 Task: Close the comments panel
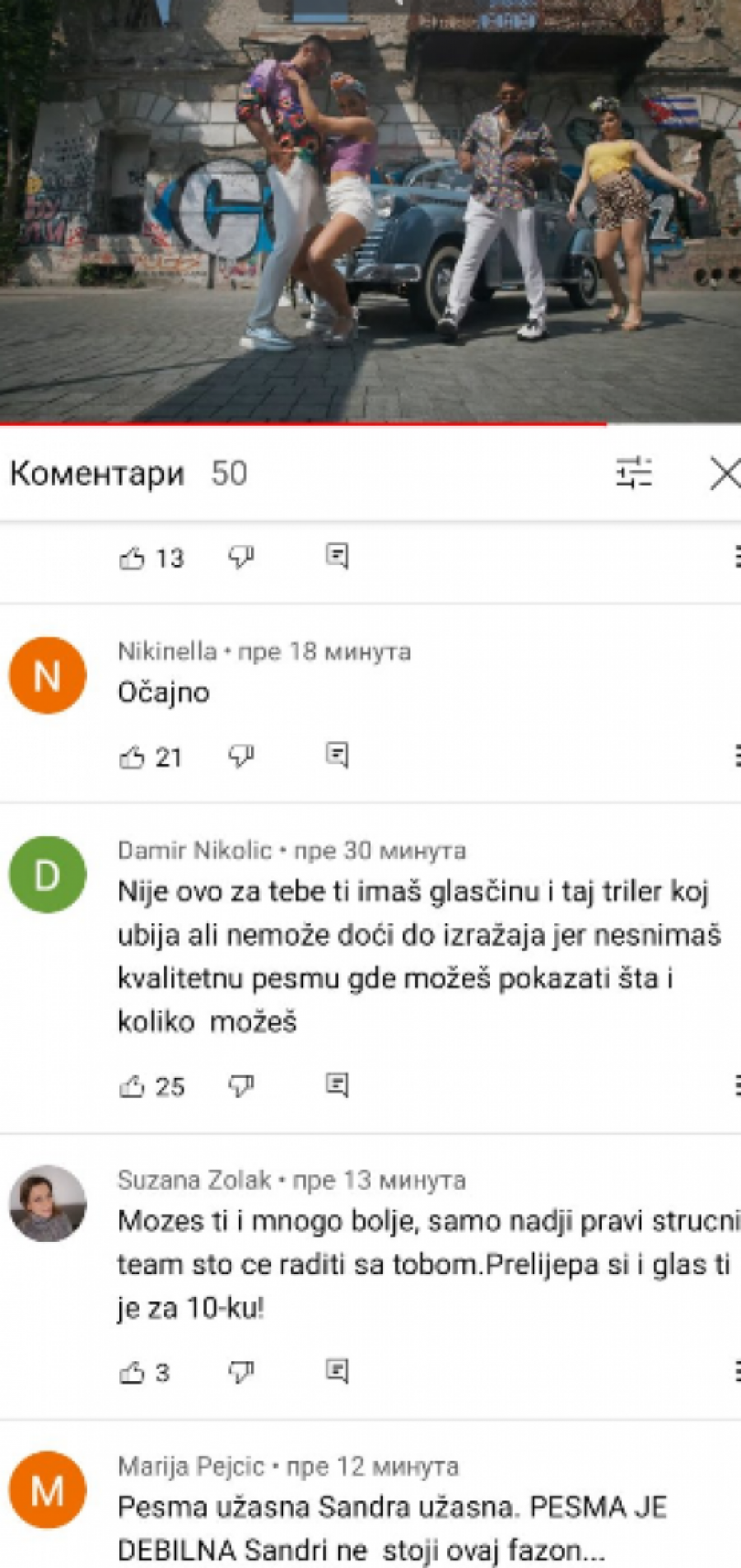coord(724,474)
